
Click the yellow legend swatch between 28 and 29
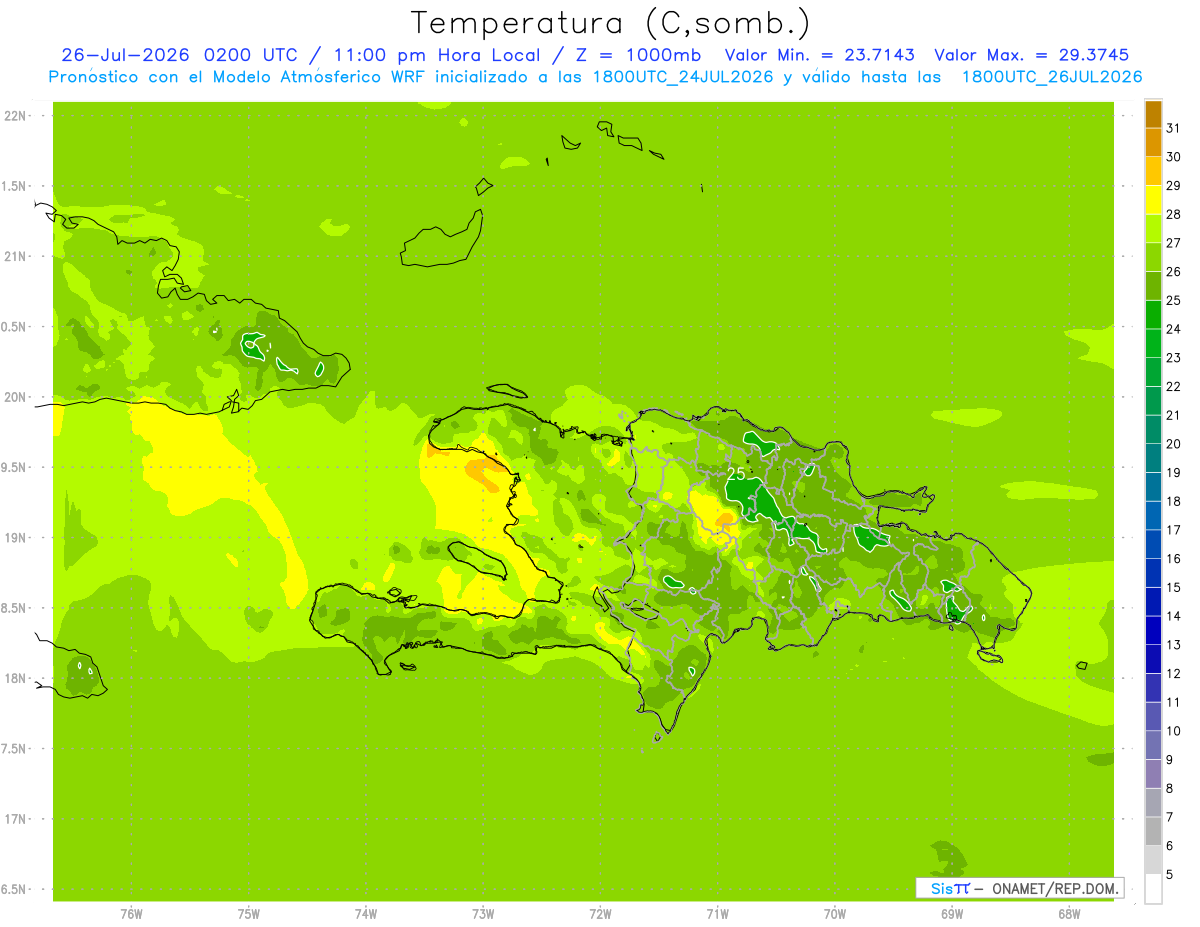click(1153, 200)
